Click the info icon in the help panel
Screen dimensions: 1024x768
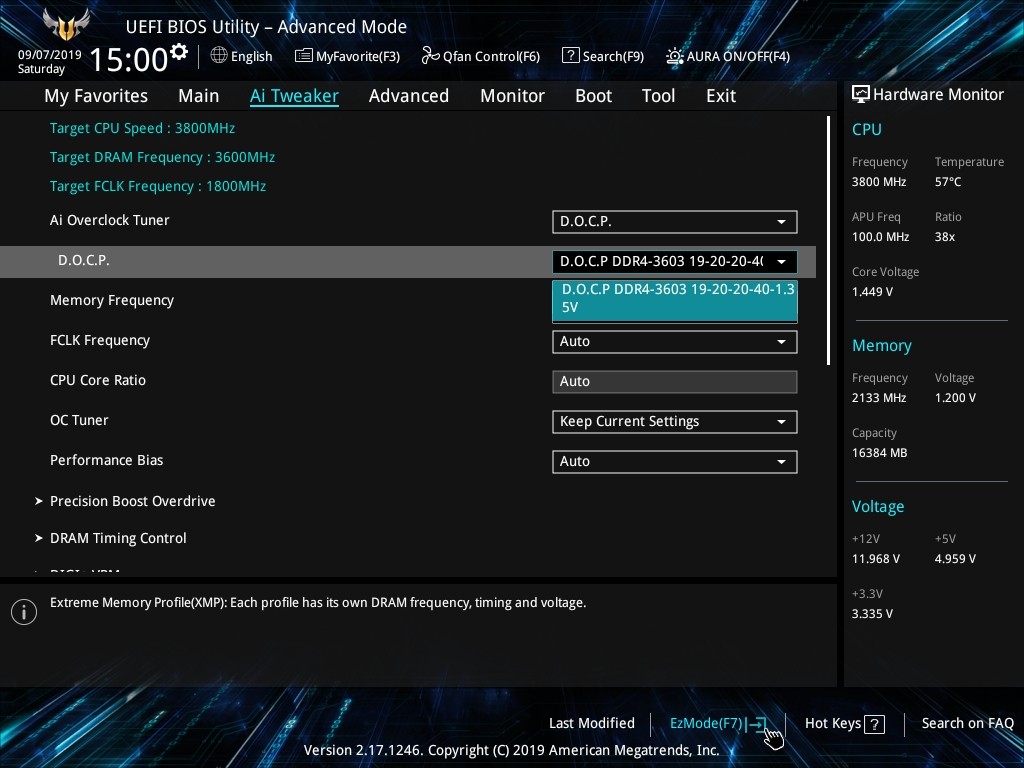[24, 612]
